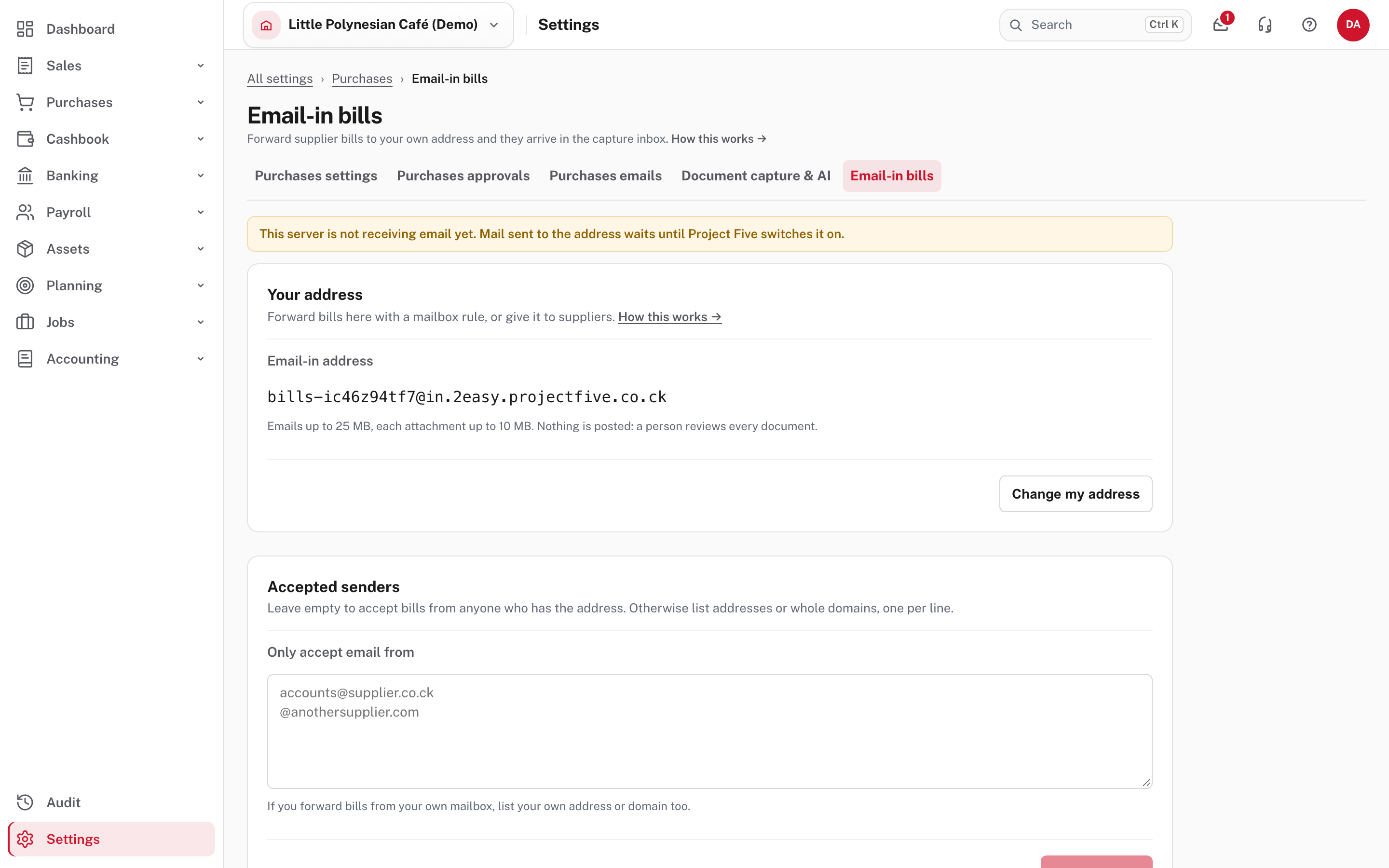Click the server not receiving email warning
This screenshot has width=1389, height=868.
point(709,234)
